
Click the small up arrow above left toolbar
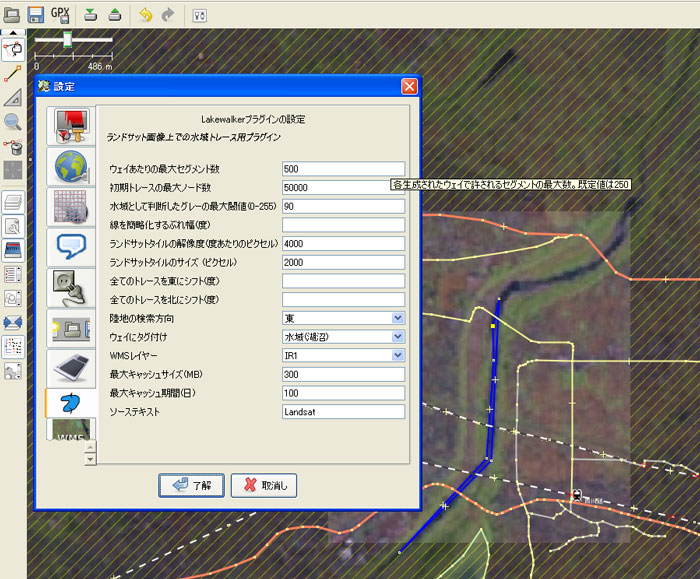13,33
